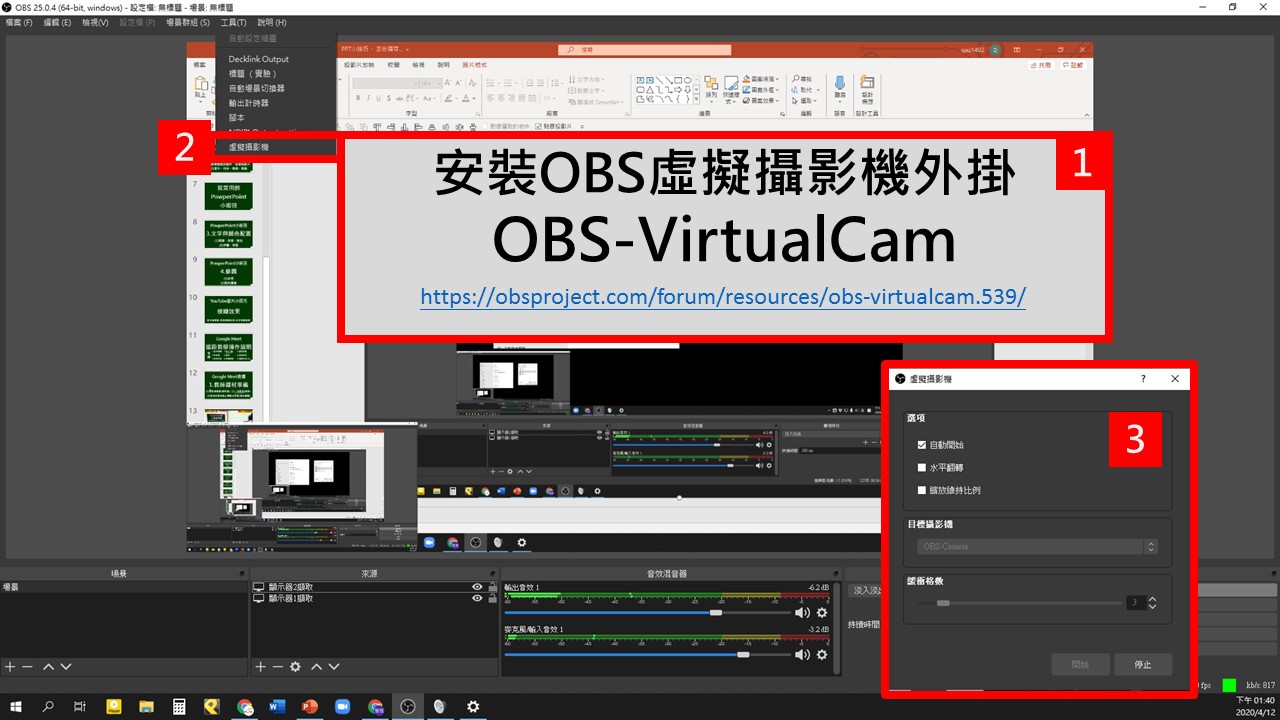
Task: Open the 檔案 (F) menu
Action: [x=19, y=22]
